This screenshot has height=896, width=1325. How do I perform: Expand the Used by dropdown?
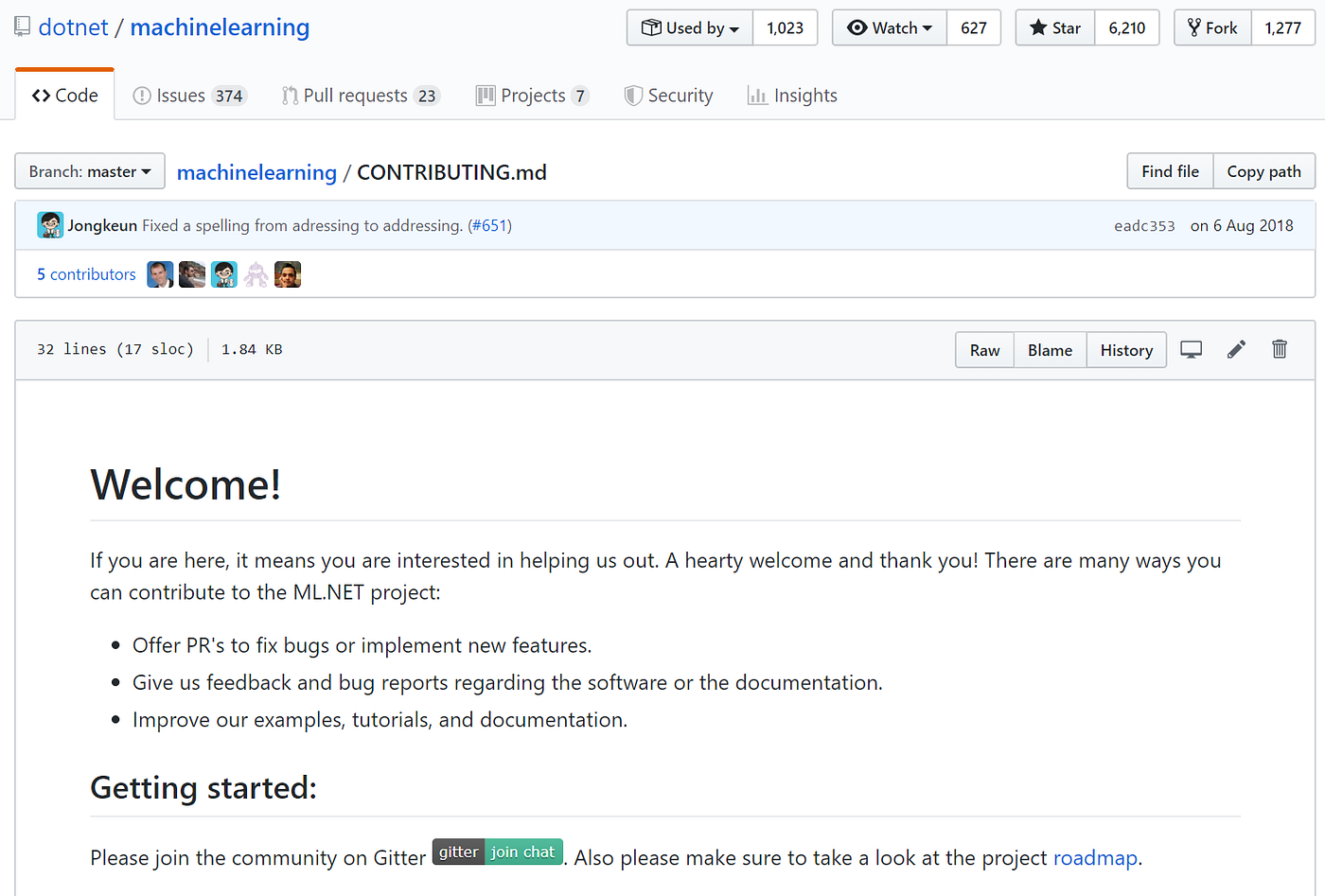[690, 27]
